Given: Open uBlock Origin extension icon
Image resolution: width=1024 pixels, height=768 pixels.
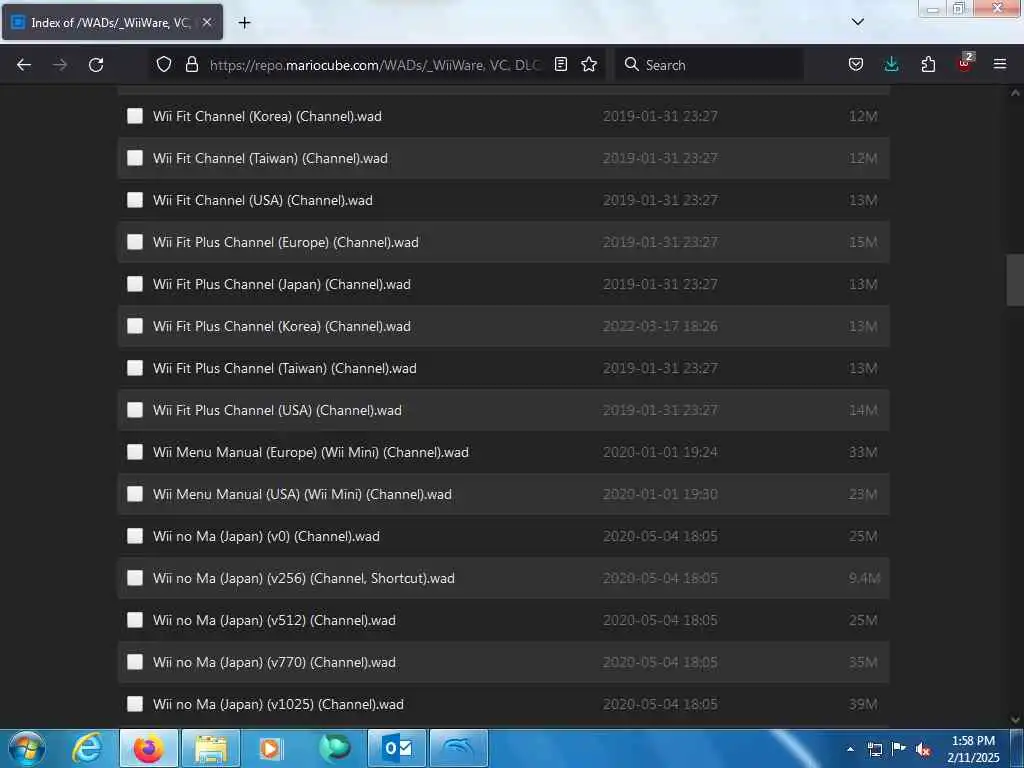Looking at the screenshot, I should tap(965, 63).
